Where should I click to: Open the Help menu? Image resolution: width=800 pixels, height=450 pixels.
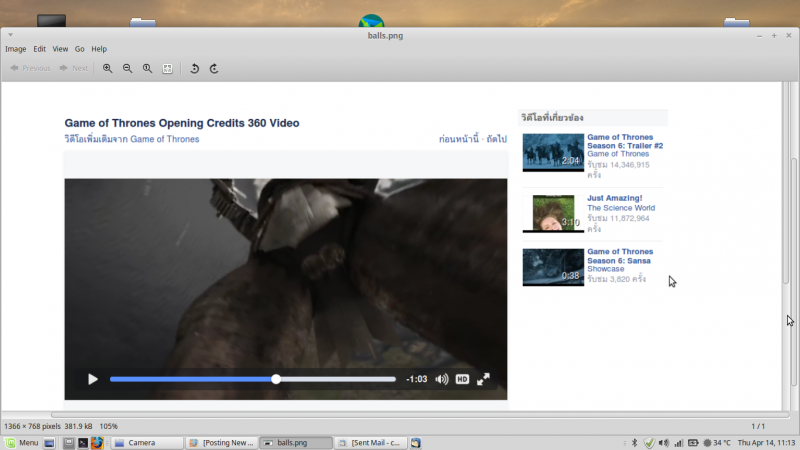tap(99, 49)
